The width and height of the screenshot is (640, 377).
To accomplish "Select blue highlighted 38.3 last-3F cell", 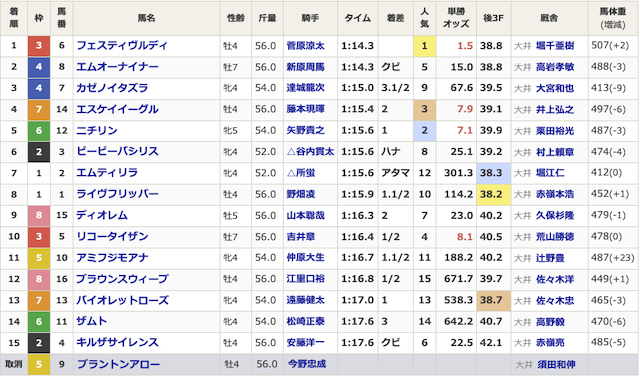I will pyautogui.click(x=493, y=173).
